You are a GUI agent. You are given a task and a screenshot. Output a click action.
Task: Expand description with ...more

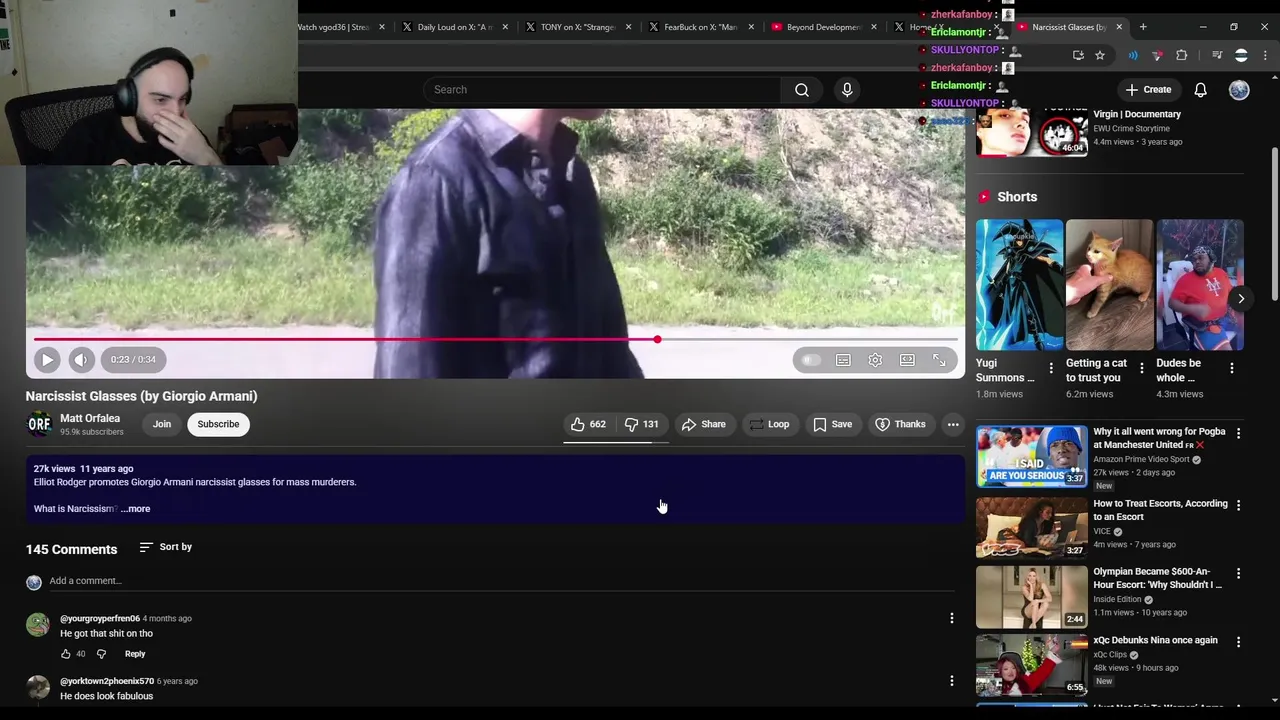pyautogui.click(x=136, y=509)
